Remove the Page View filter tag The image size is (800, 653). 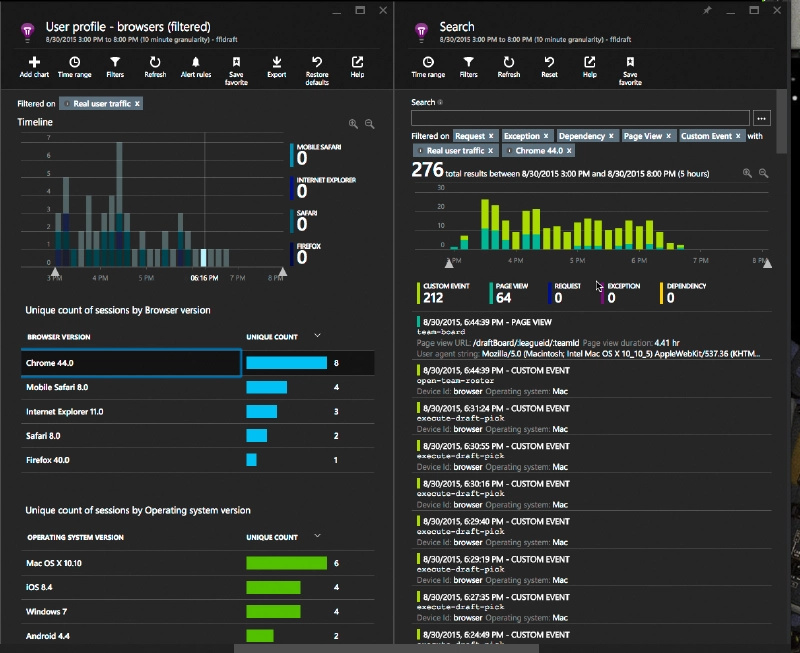coord(668,136)
